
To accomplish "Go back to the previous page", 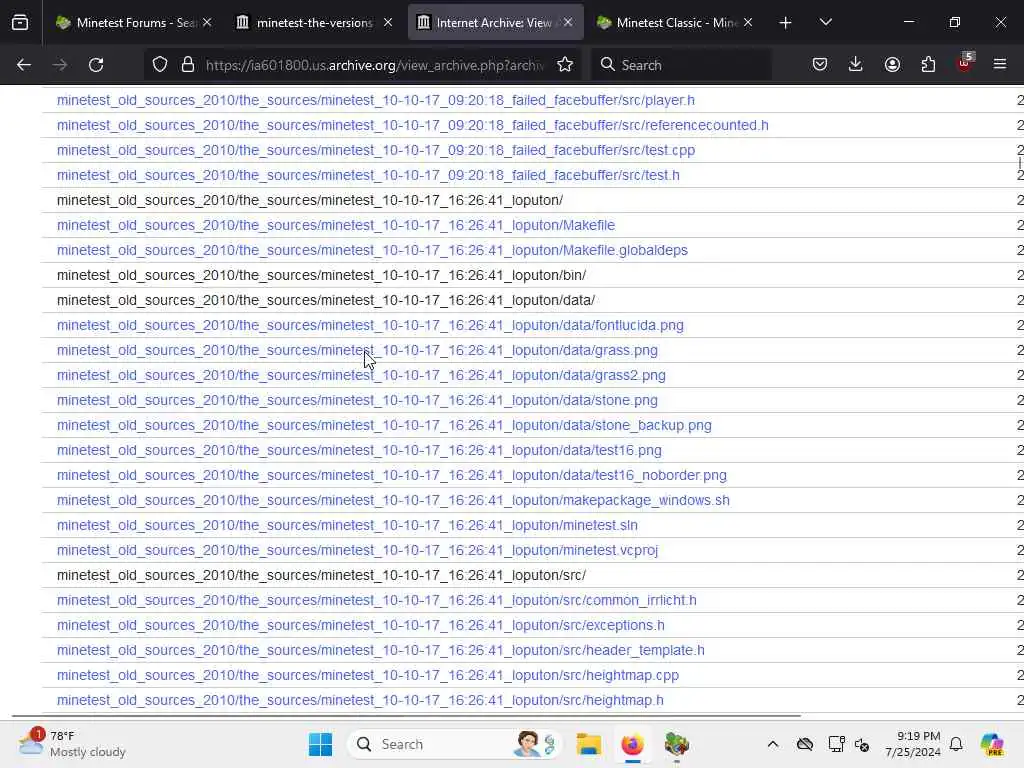I will tap(24, 65).
